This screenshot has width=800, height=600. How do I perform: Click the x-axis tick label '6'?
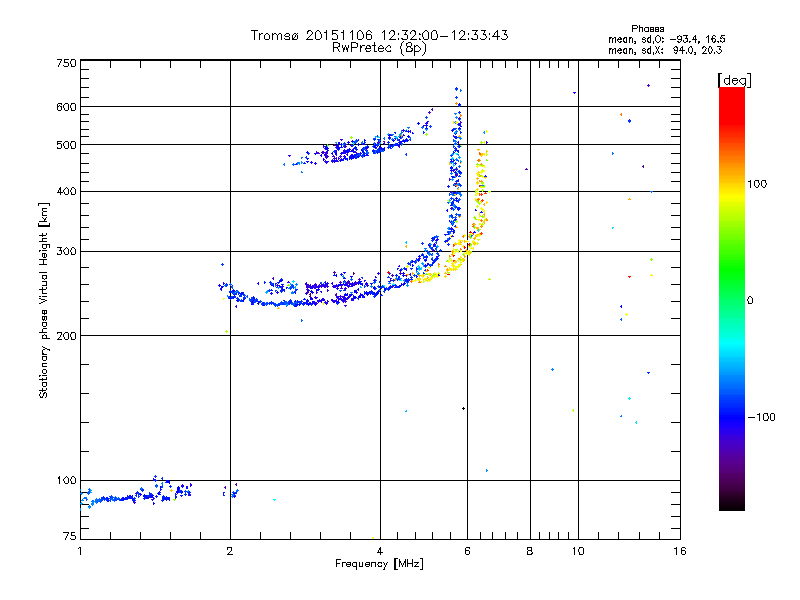coord(467,551)
